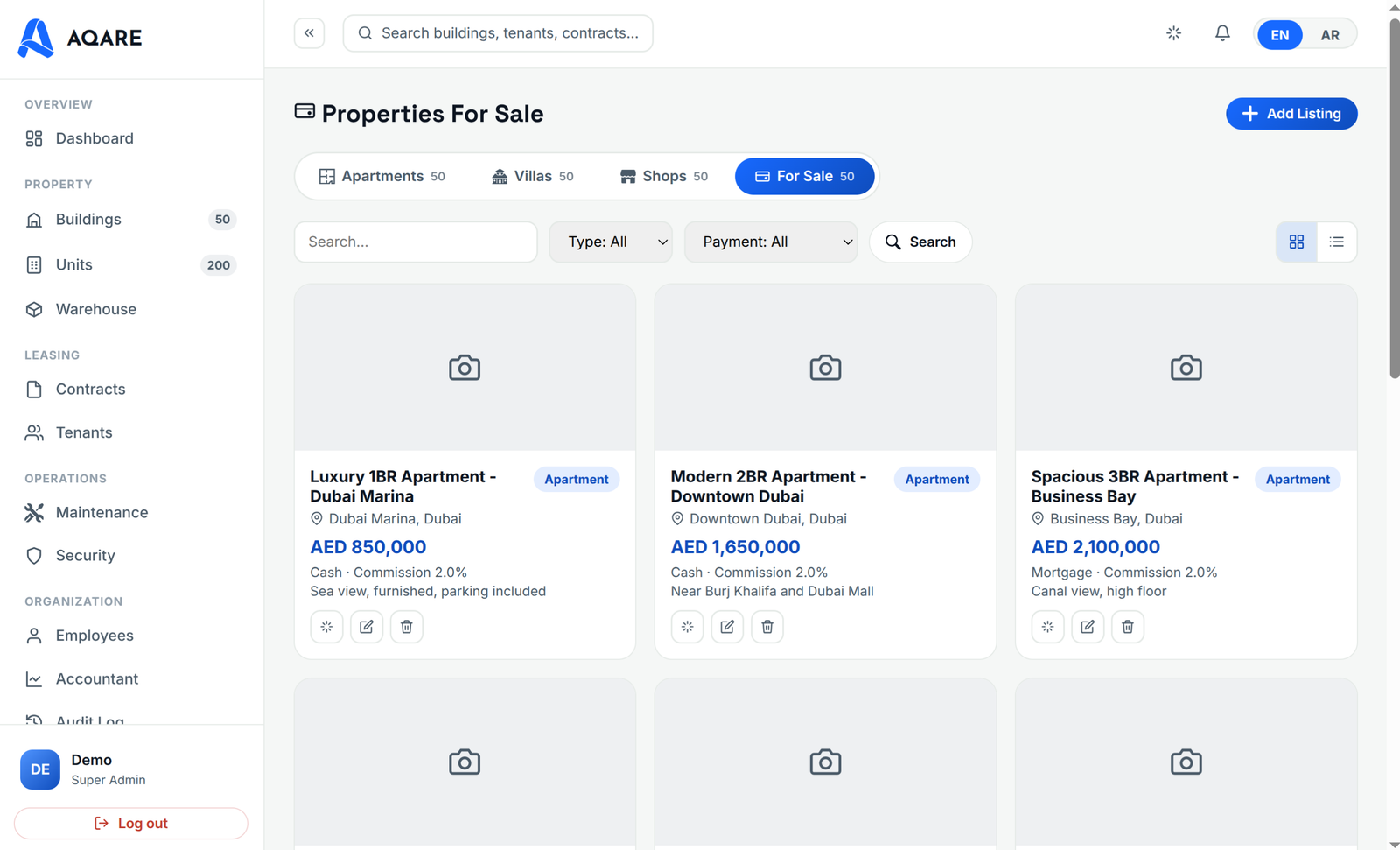Log out of the account
Screen dimensions: 1400x850
point(131,824)
